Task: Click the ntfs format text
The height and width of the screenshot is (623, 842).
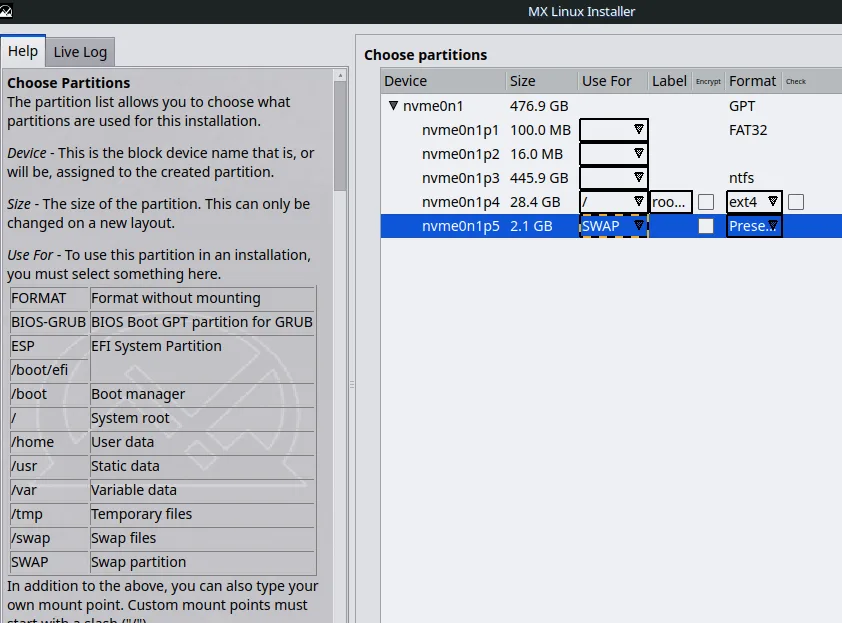Action: [x=741, y=178]
